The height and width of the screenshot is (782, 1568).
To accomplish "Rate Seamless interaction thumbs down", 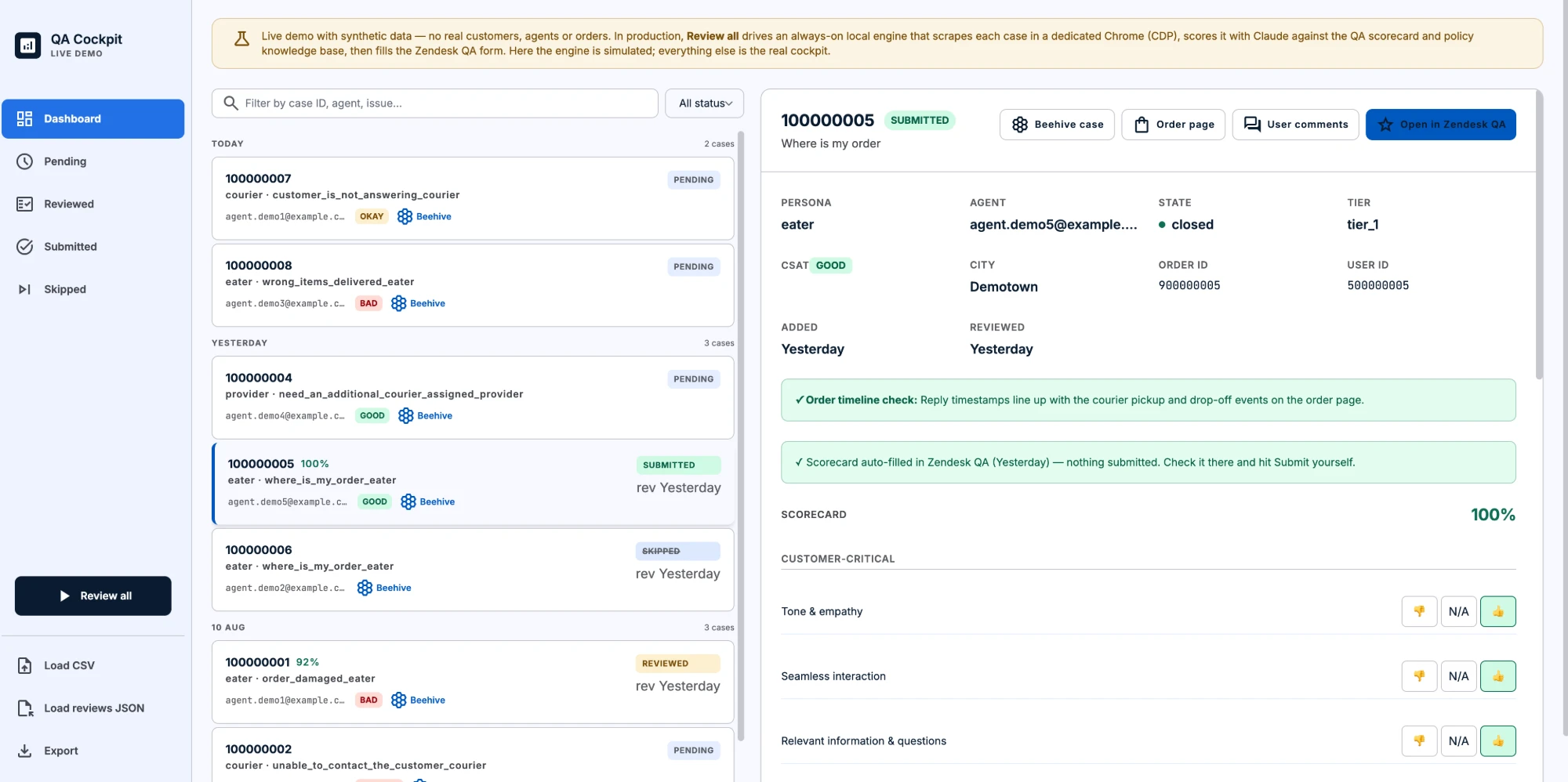I will 1419,676.
